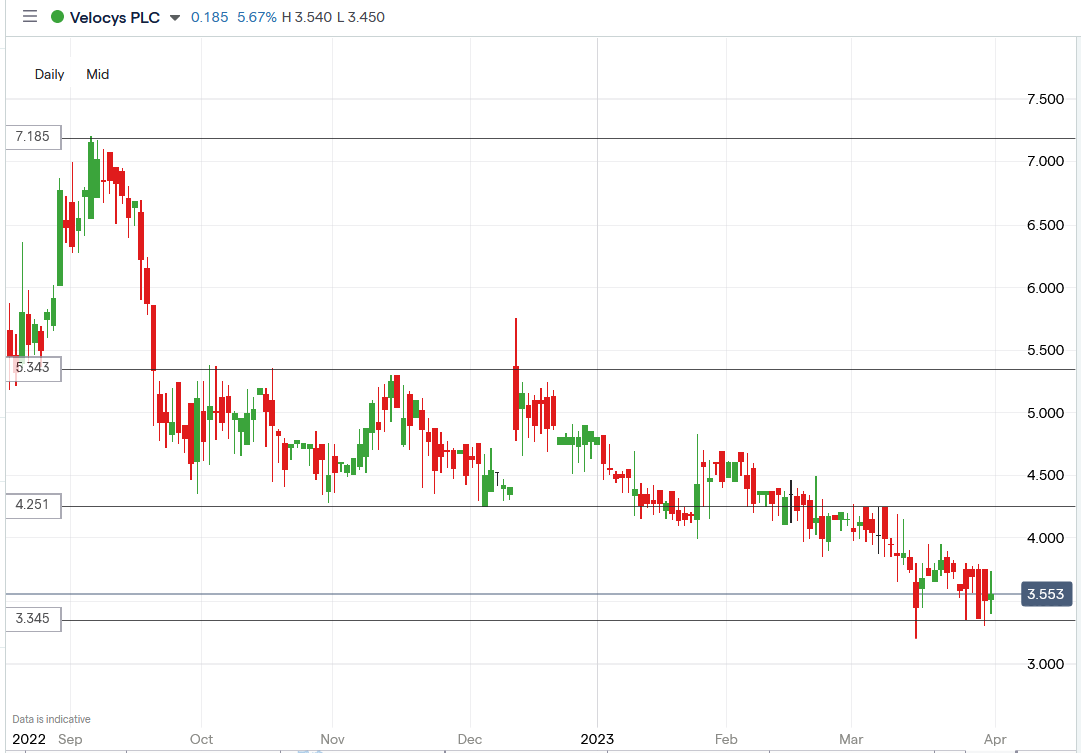This screenshot has height=753, width=1081.
Task: Click the Mar date axis label
Action: [851, 740]
